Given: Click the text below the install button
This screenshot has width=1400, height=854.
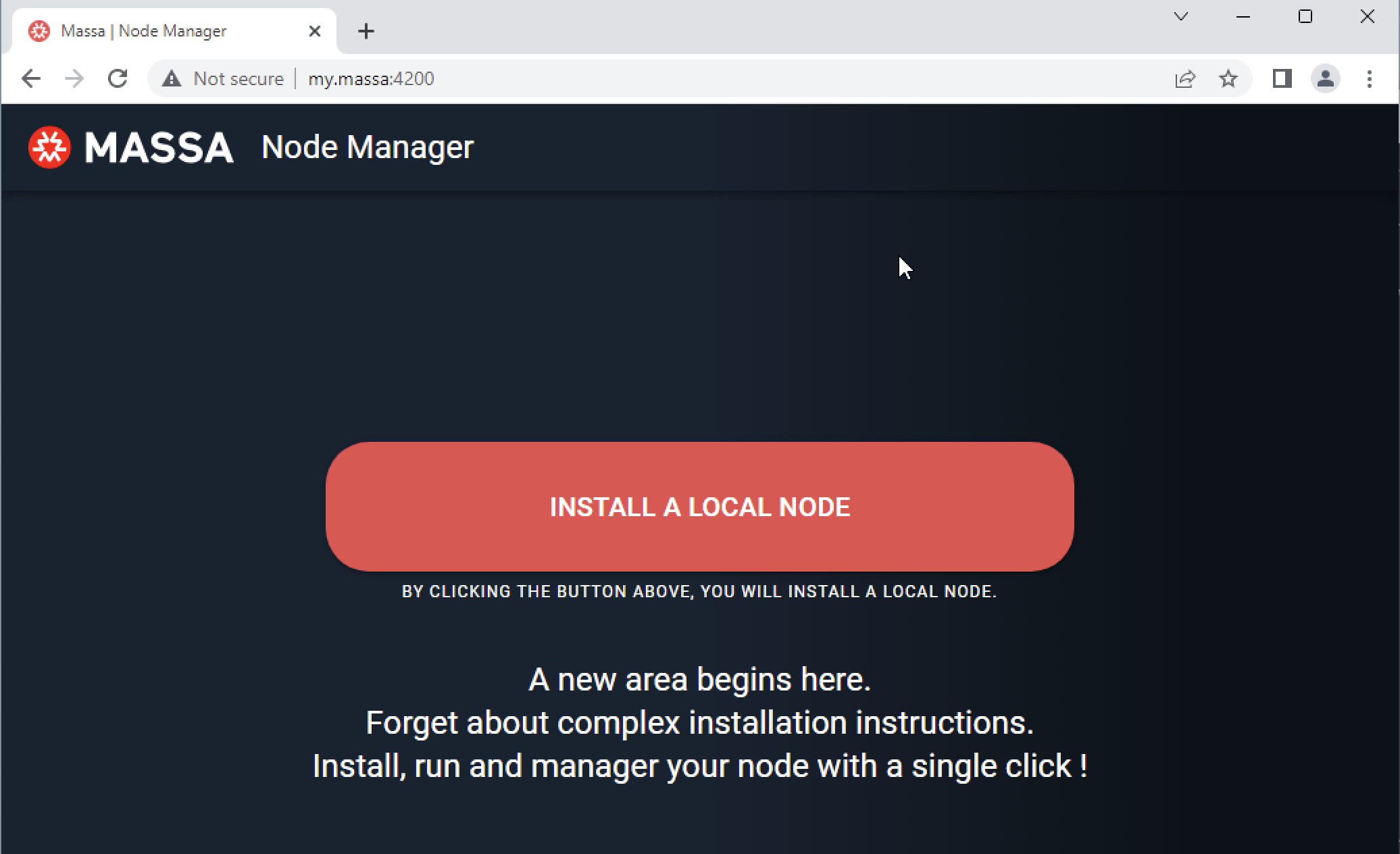Looking at the screenshot, I should (x=699, y=591).
